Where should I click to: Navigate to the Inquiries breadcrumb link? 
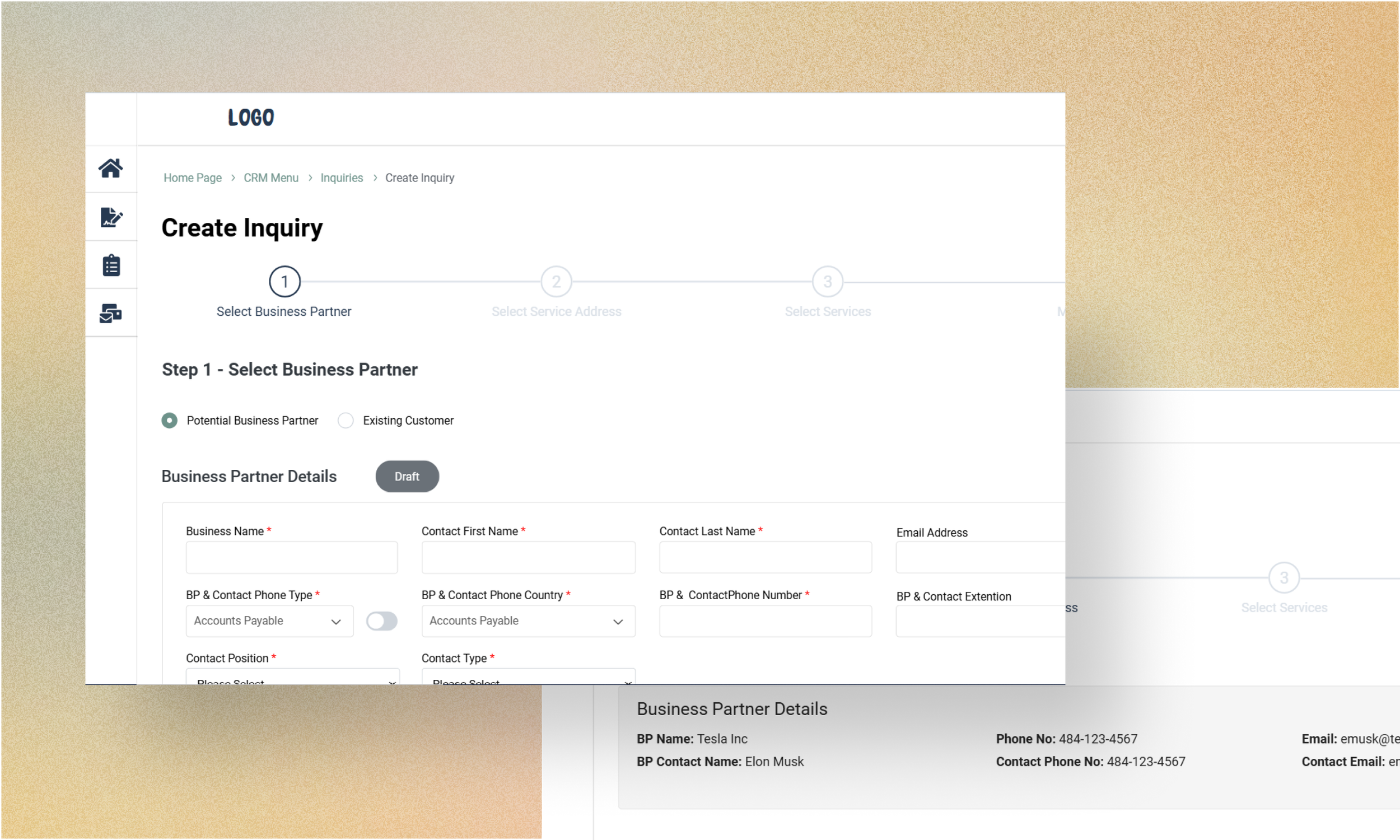(341, 178)
